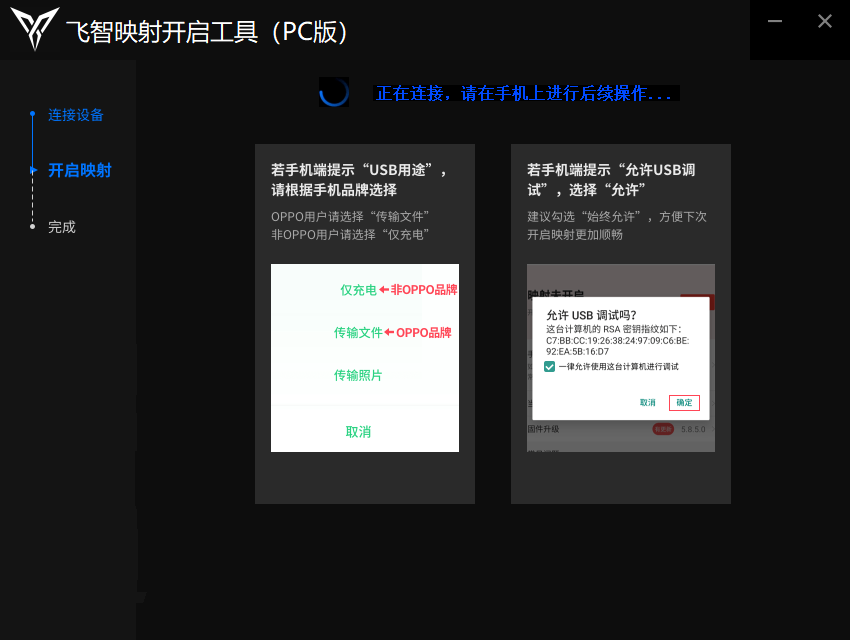Image resolution: width=850 pixels, height=640 pixels.
Task: Click the Flydigi logo icon
Action: coord(34,31)
